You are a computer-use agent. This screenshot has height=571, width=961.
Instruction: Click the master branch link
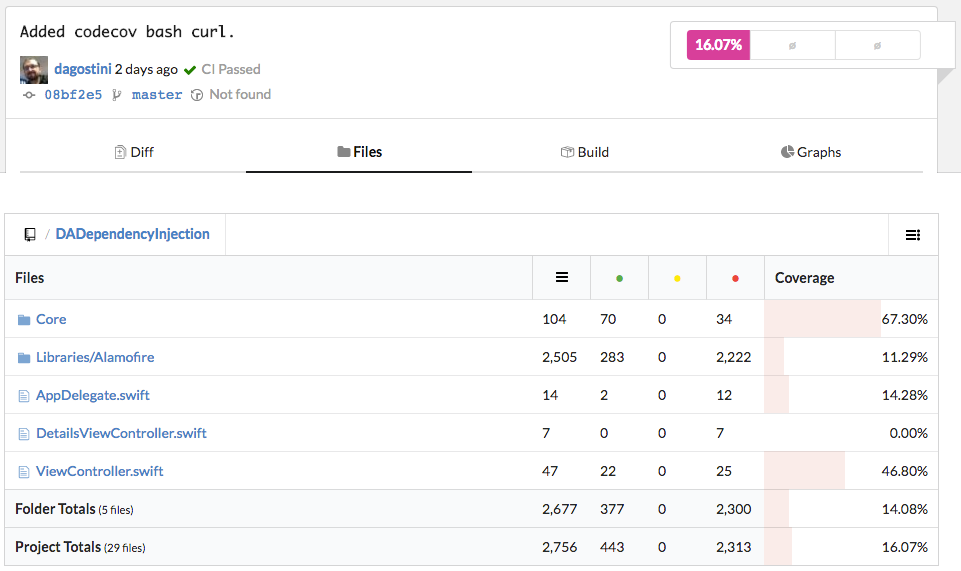(x=157, y=95)
